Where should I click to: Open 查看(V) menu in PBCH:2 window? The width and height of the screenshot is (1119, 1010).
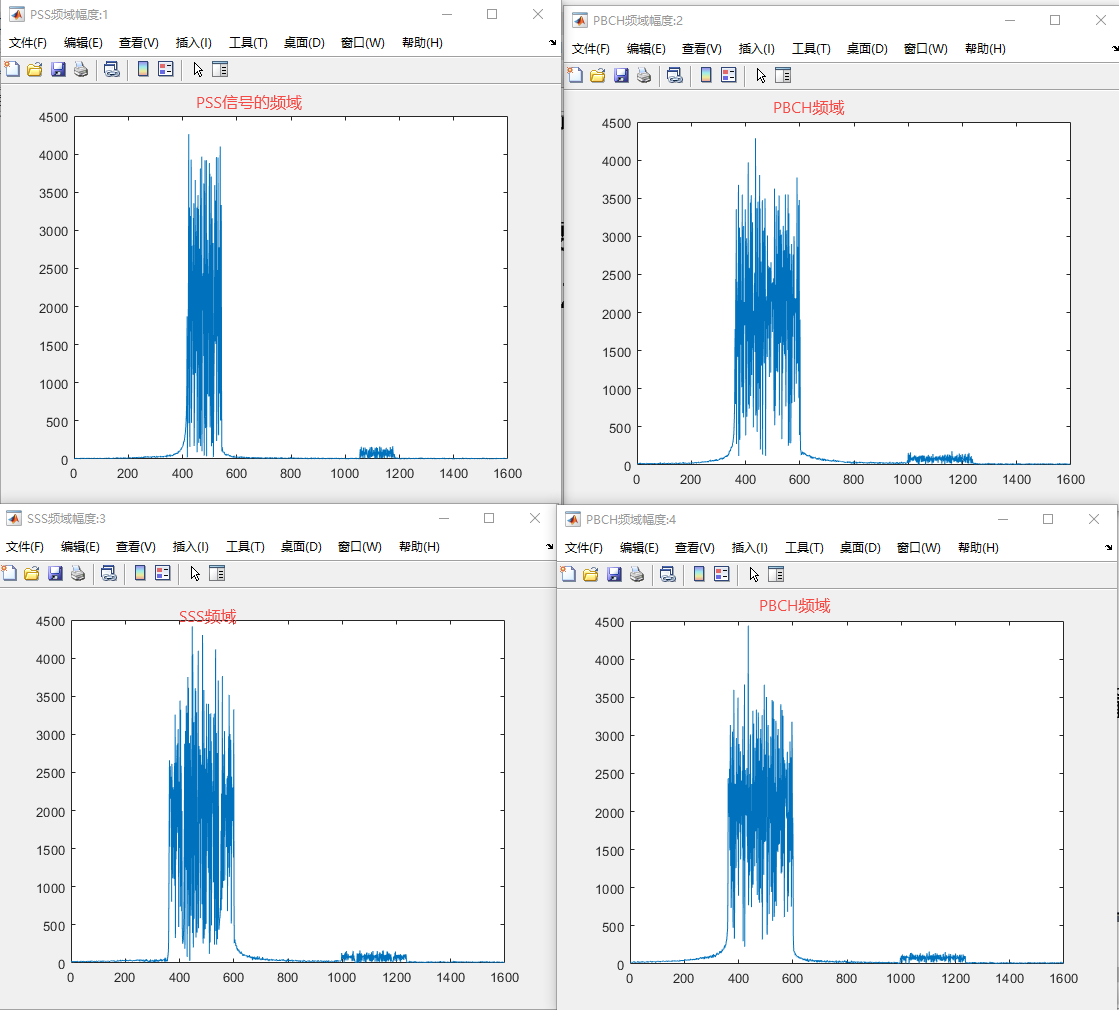[702, 49]
